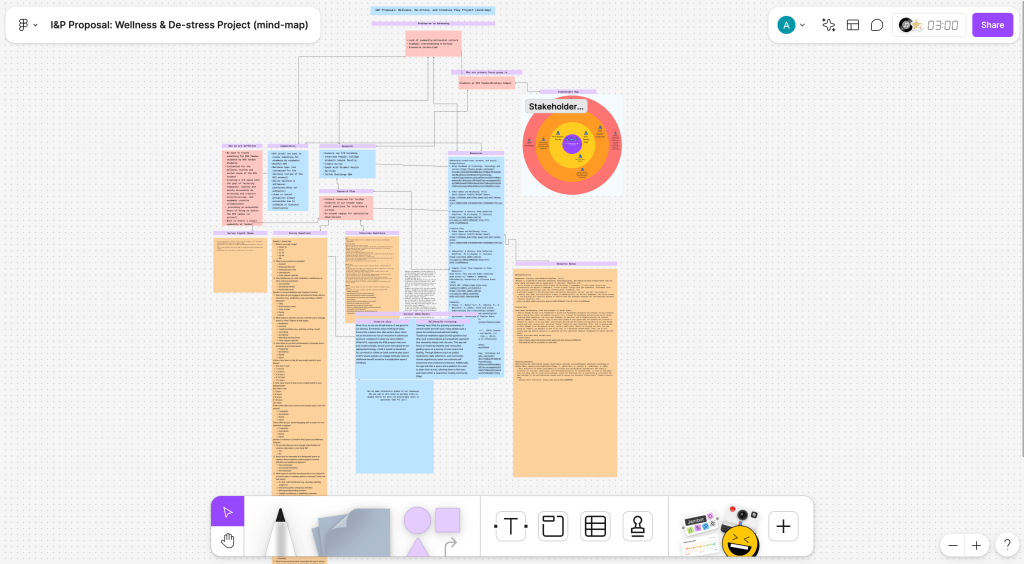Activate the Hand pan tool

(x=228, y=541)
